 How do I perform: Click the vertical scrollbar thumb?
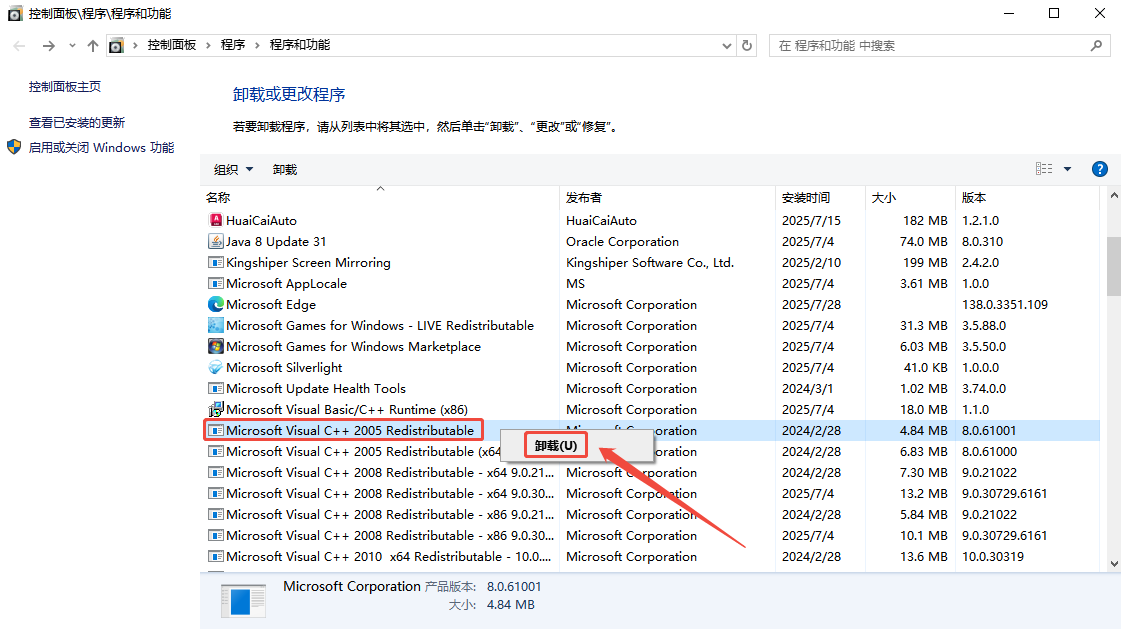[x=1114, y=266]
